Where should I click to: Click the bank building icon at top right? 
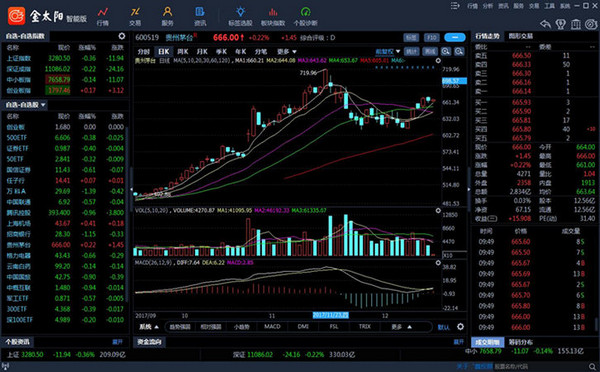point(576,24)
